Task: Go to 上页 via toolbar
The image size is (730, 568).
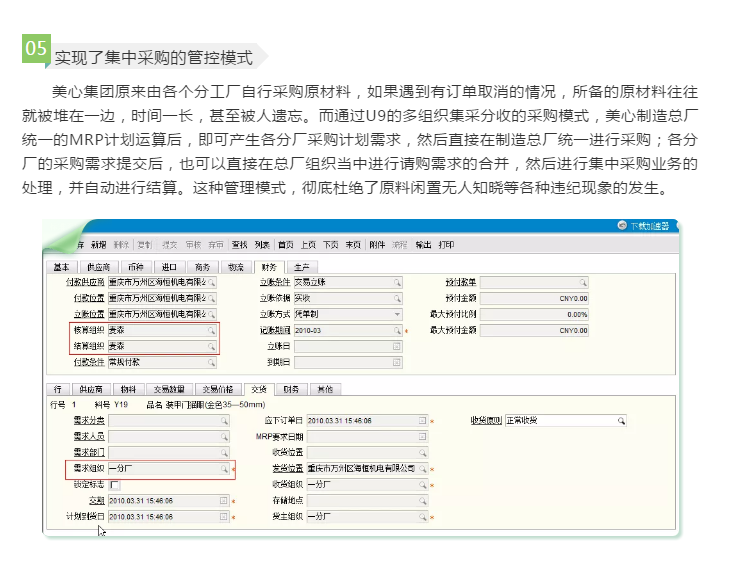Action: tap(308, 245)
